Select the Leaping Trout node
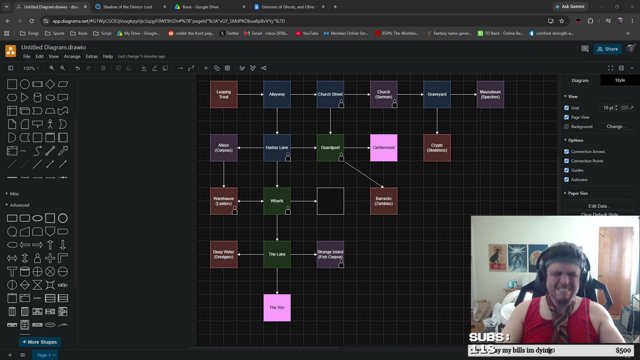Screen dimensions: 640x360 tap(224, 94)
